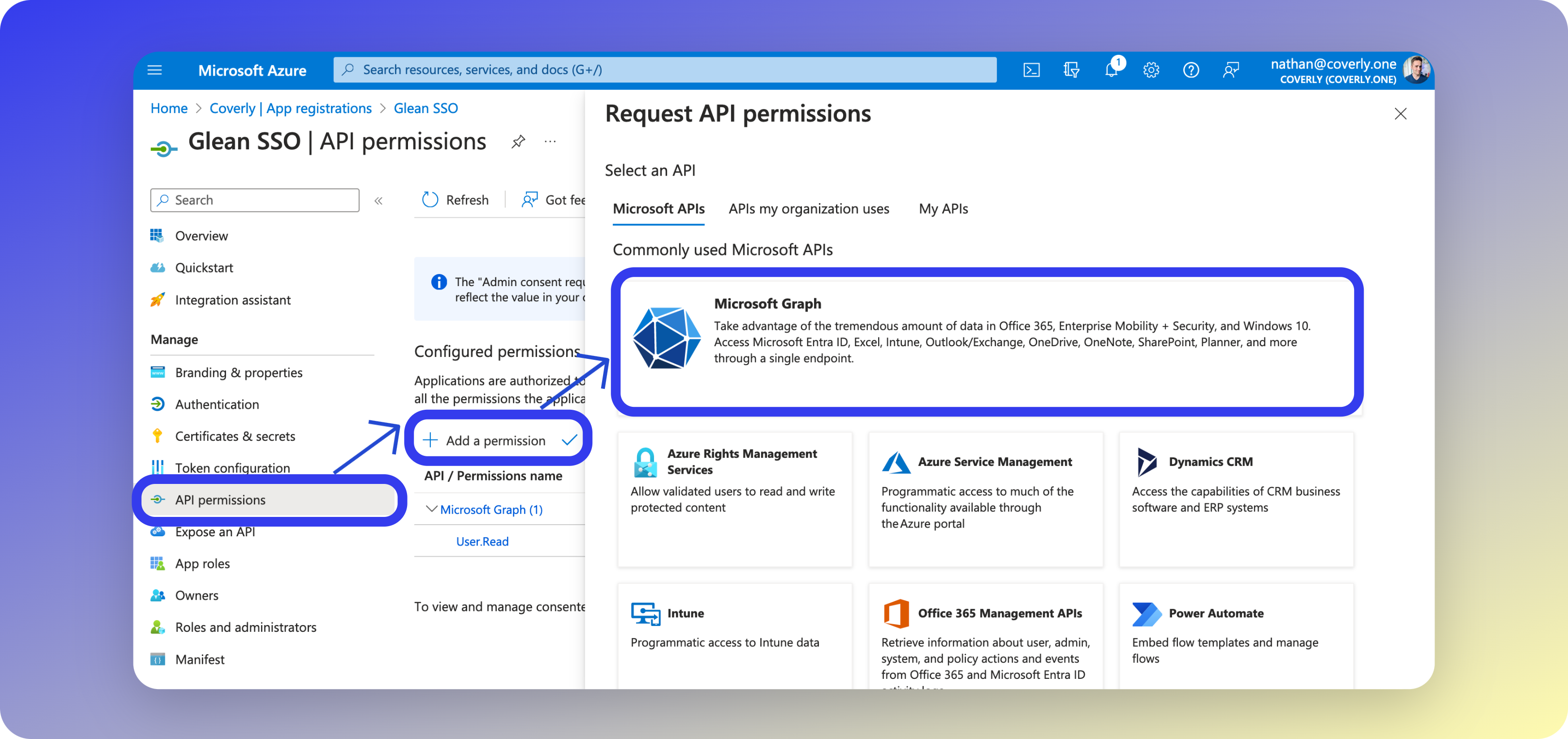
Task: Pin the API permissions page
Action: tap(518, 141)
